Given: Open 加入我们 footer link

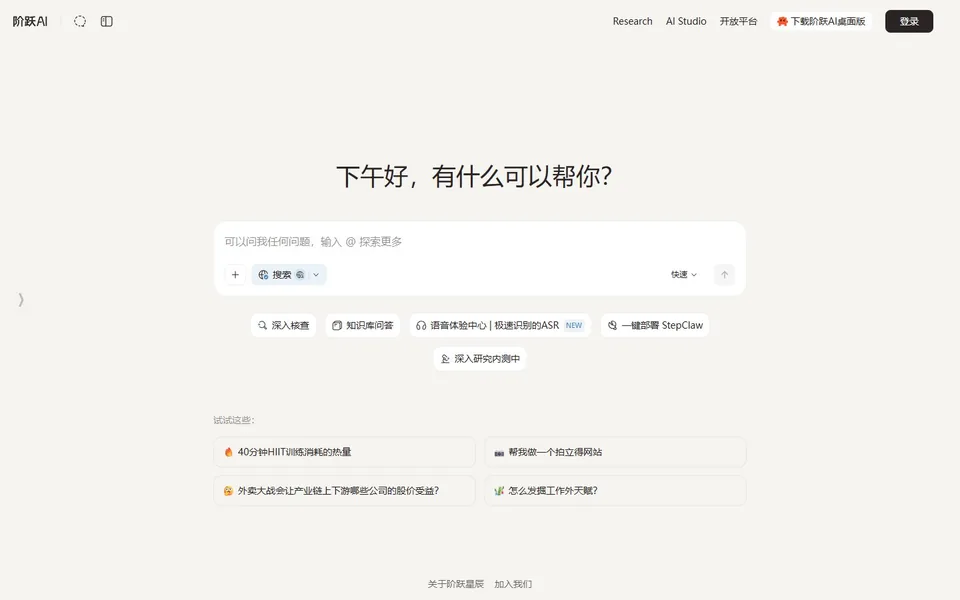Looking at the screenshot, I should [513, 584].
